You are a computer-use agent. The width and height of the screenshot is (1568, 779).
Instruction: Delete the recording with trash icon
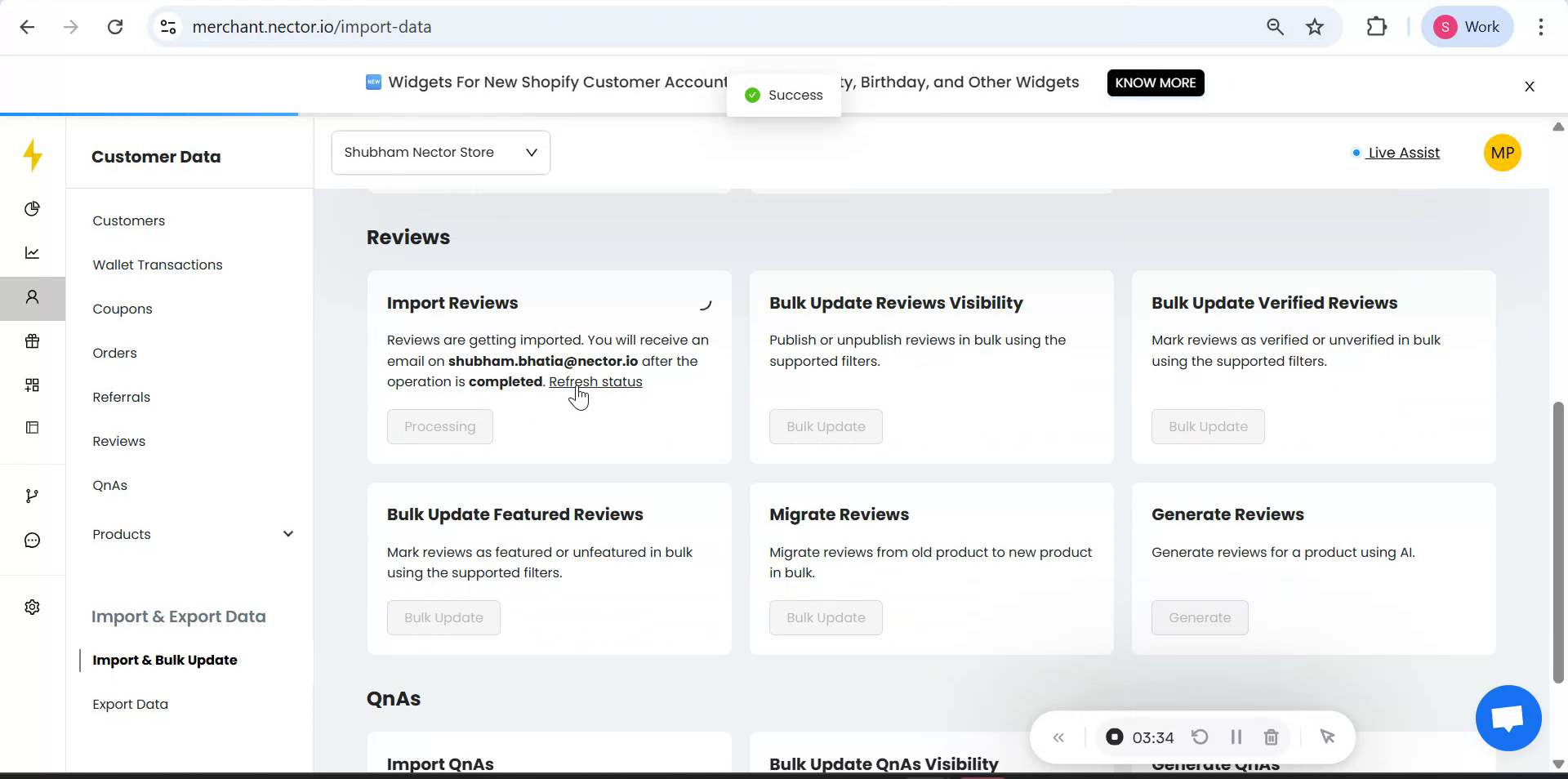[x=1271, y=737]
